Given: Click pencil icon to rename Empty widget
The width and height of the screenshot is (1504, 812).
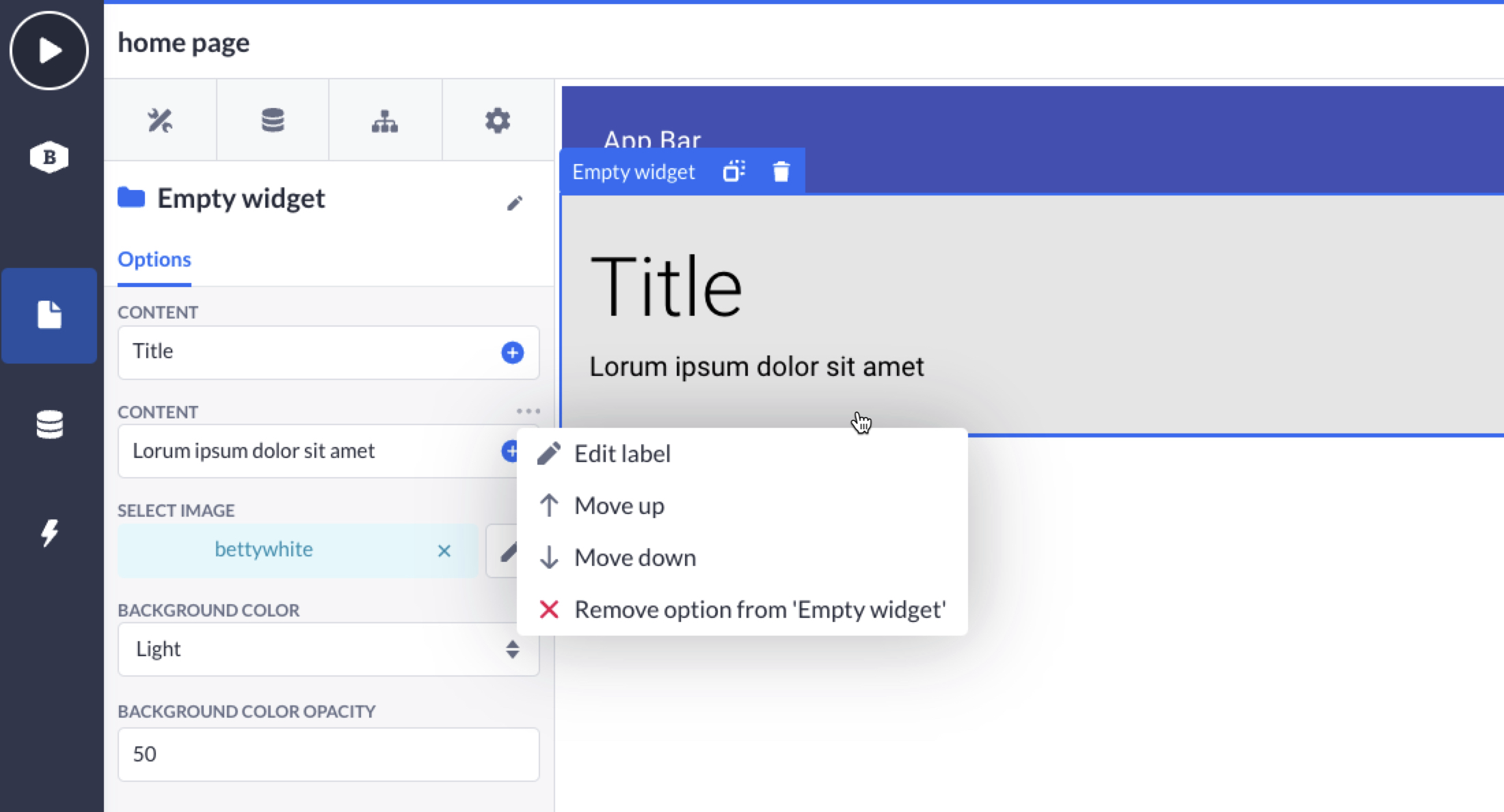Looking at the screenshot, I should click(515, 203).
